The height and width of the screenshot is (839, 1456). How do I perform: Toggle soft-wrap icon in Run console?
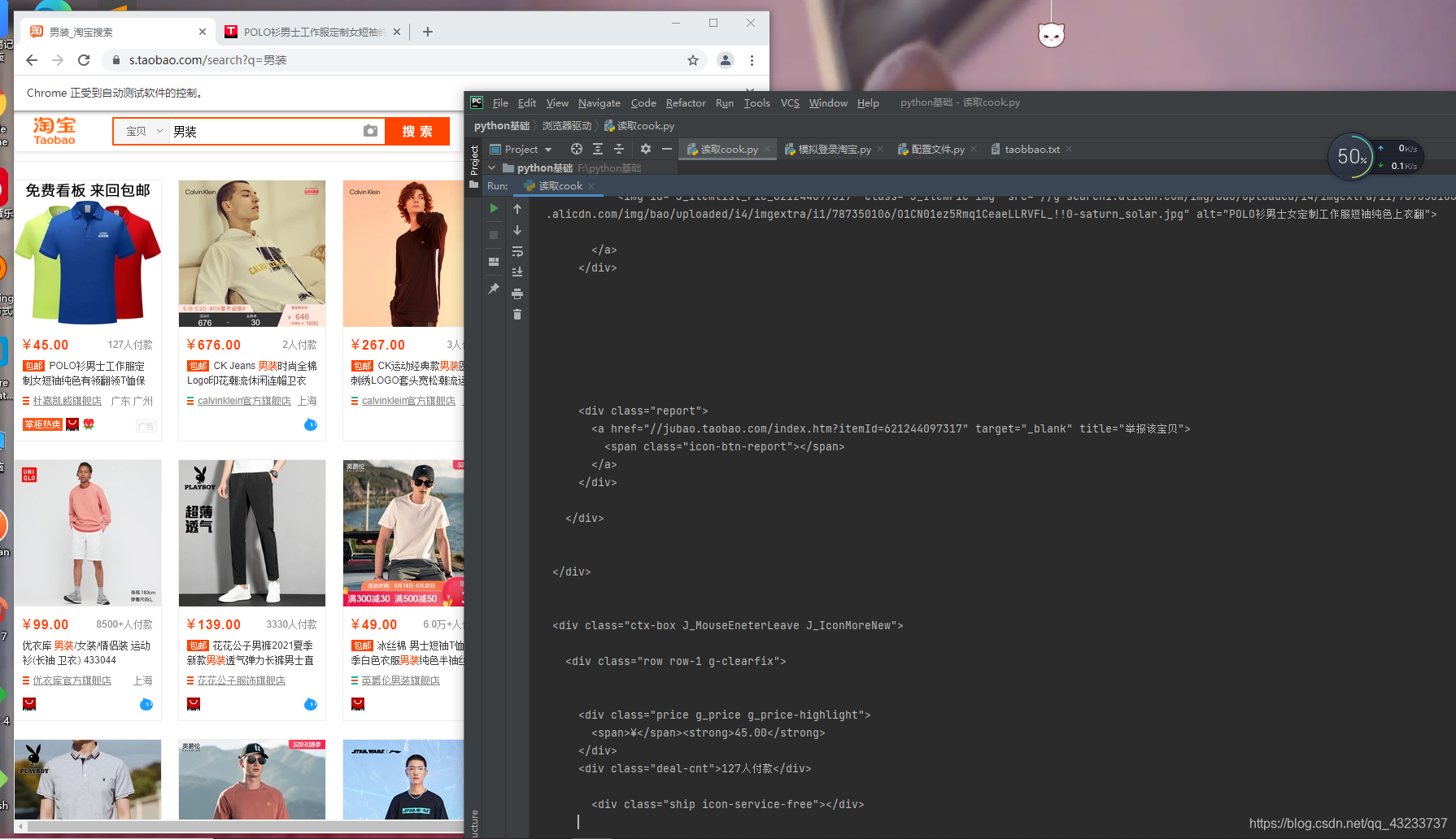[x=517, y=251]
